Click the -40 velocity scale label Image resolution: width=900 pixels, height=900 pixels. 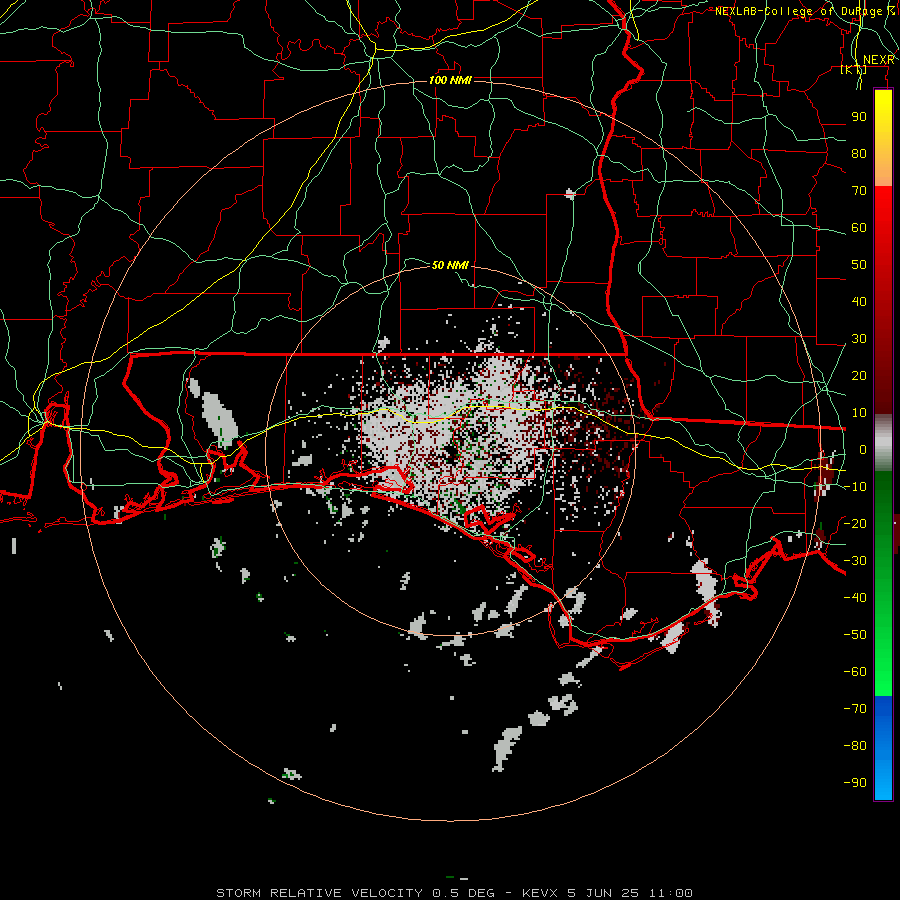(x=855, y=598)
